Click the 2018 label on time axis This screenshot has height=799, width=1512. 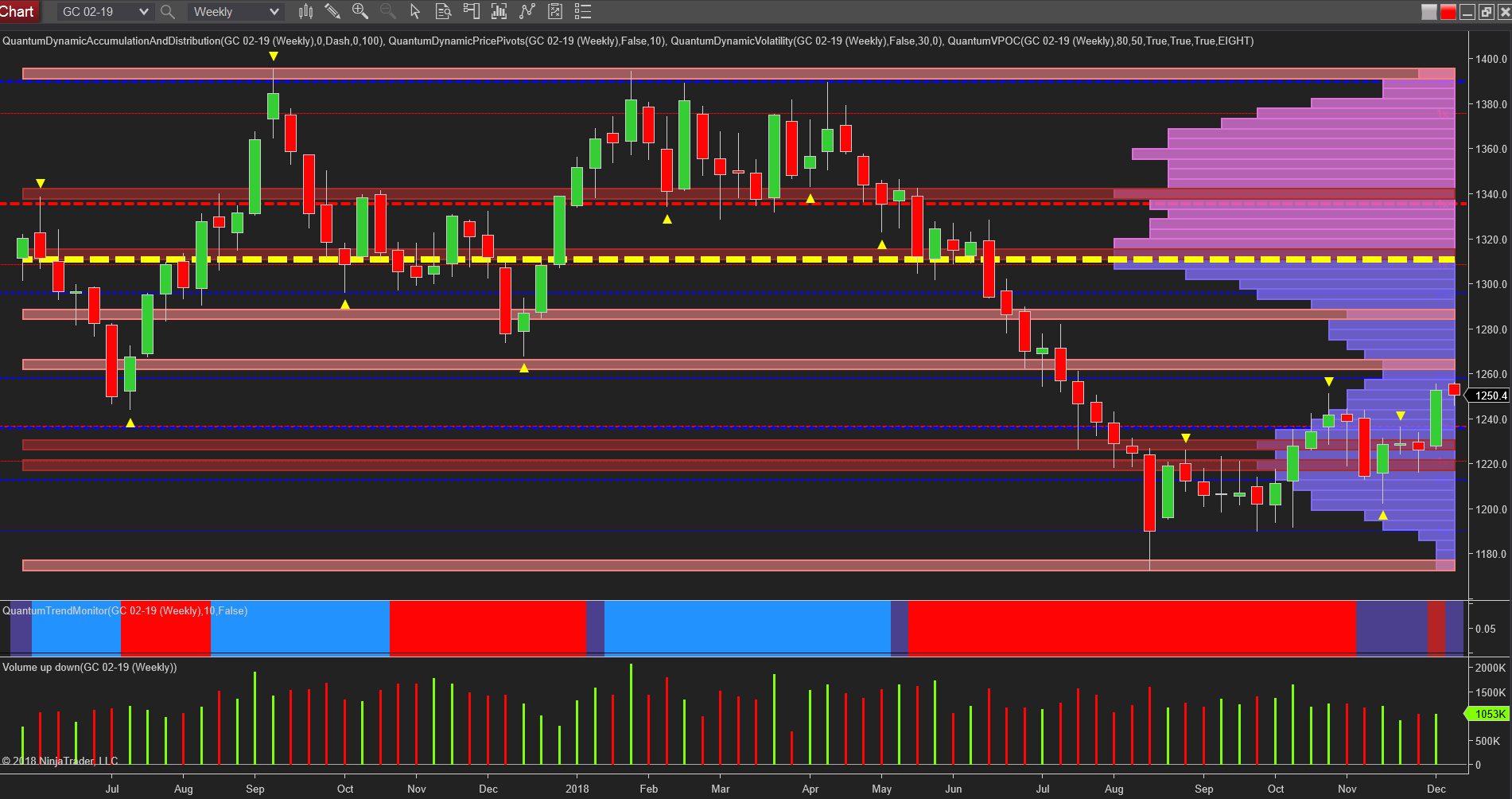coord(577,789)
